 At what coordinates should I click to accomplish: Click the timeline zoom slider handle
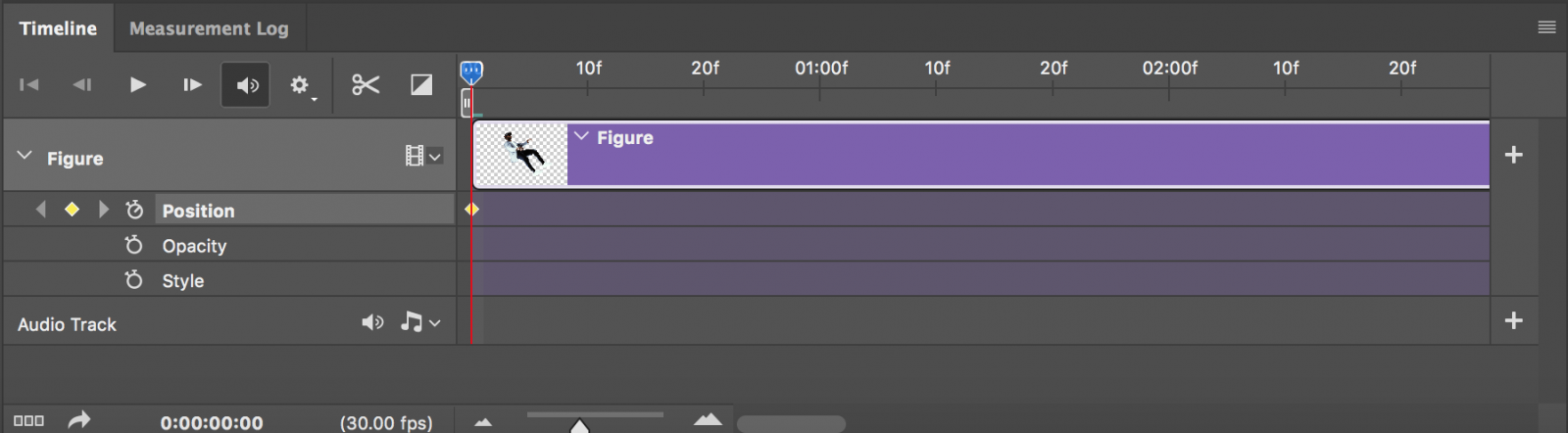579,426
